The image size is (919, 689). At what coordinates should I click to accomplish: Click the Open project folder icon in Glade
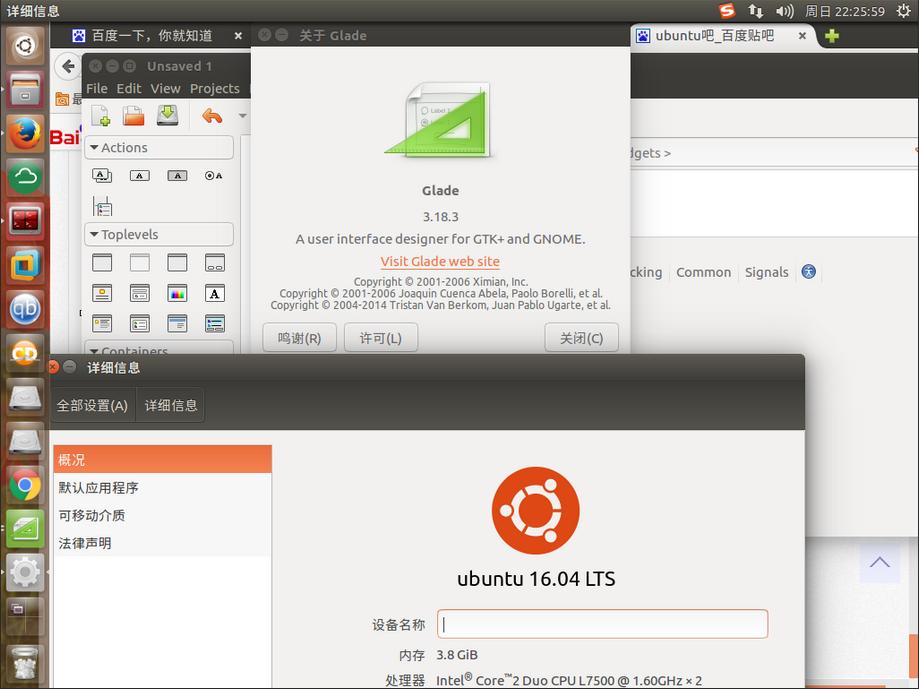point(134,115)
